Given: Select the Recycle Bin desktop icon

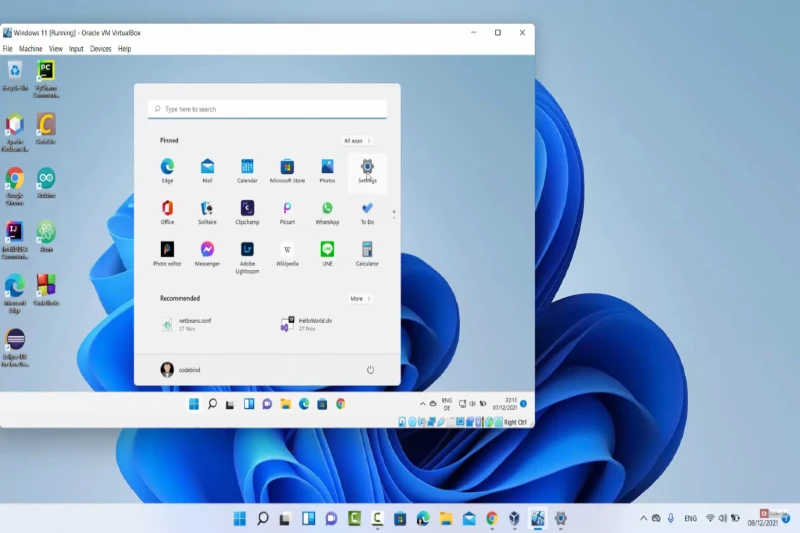Looking at the screenshot, I should [x=15, y=76].
